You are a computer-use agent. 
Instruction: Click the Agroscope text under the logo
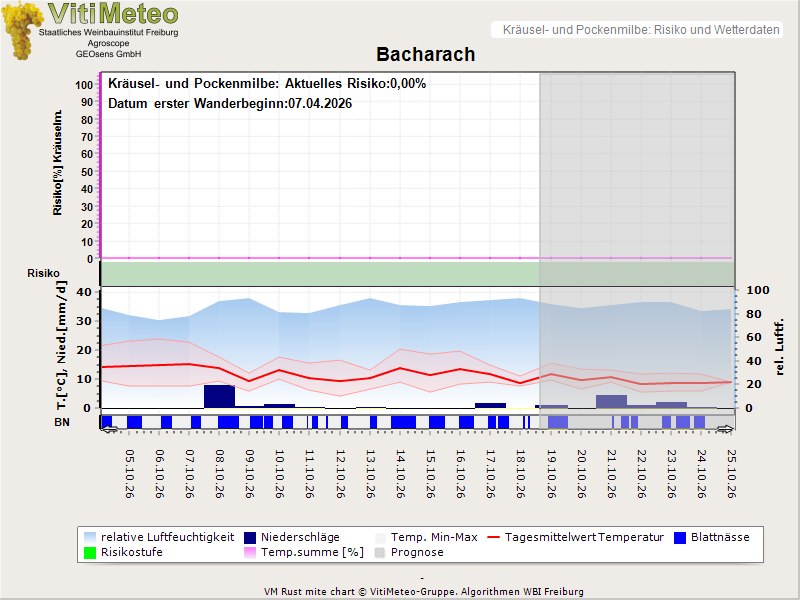pyautogui.click(x=108, y=43)
